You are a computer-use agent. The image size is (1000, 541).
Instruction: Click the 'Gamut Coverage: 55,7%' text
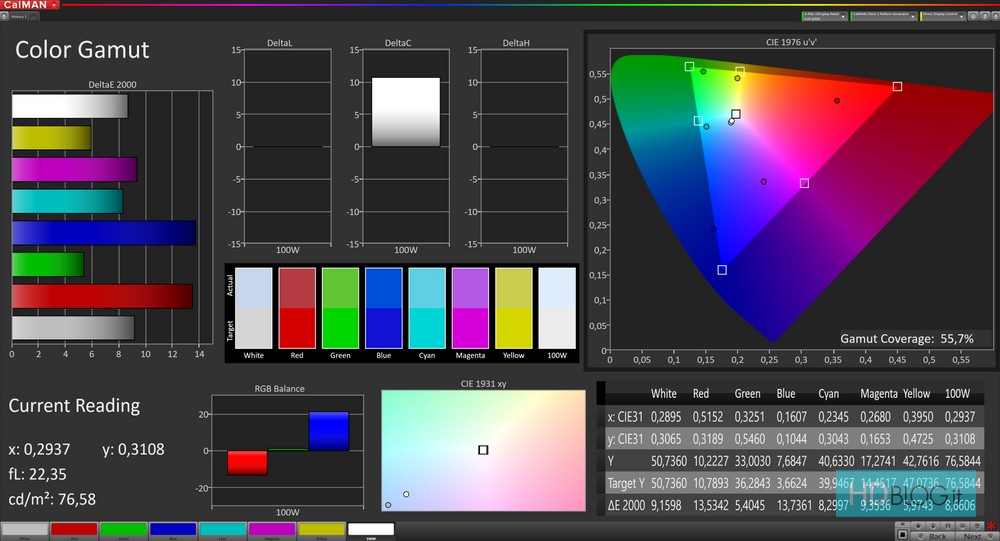[x=907, y=339]
